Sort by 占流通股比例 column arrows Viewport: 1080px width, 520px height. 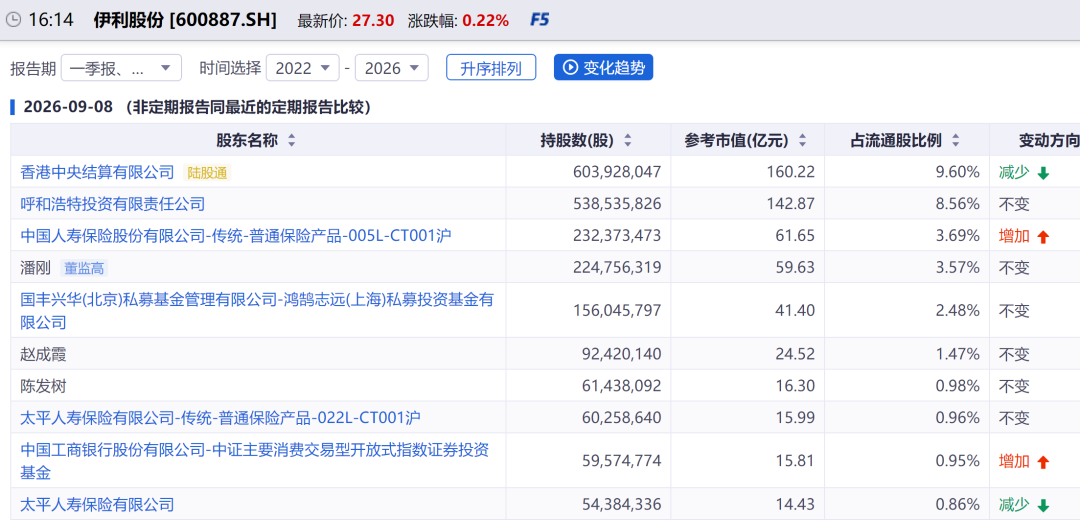pyautogui.click(x=955, y=141)
